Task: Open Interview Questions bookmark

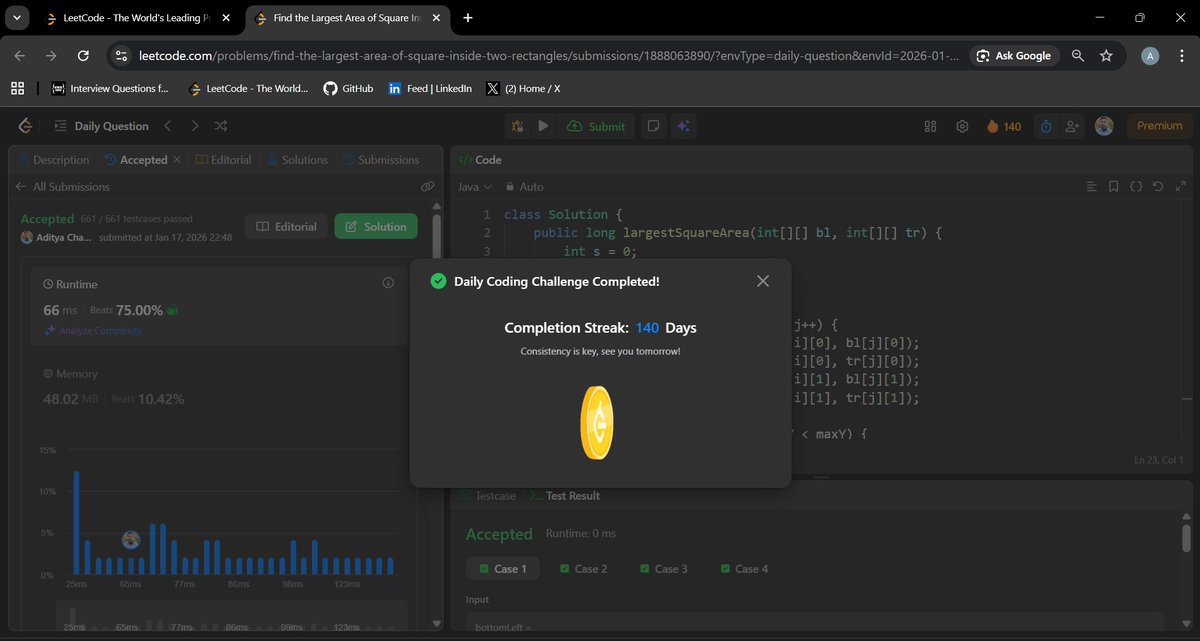Action: pyautogui.click(x=110, y=89)
